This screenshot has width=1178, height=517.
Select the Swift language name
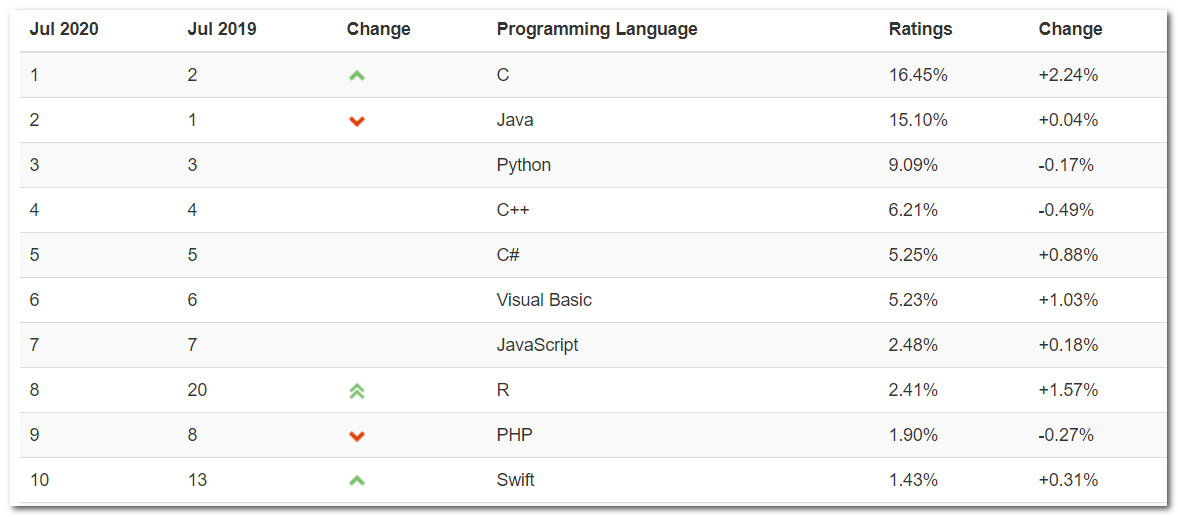[515, 480]
